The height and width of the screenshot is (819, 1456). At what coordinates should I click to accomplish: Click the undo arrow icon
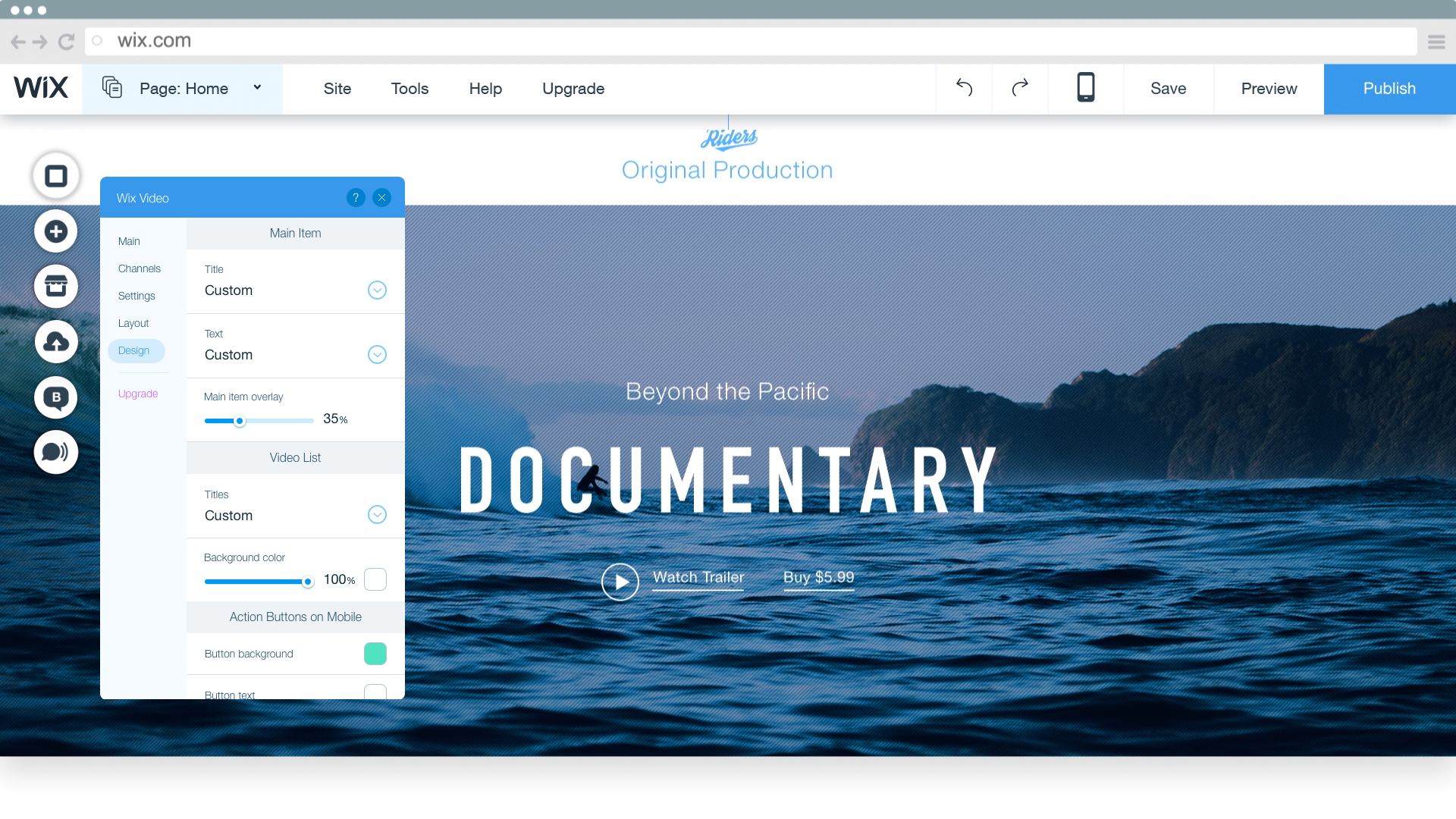[x=964, y=88]
